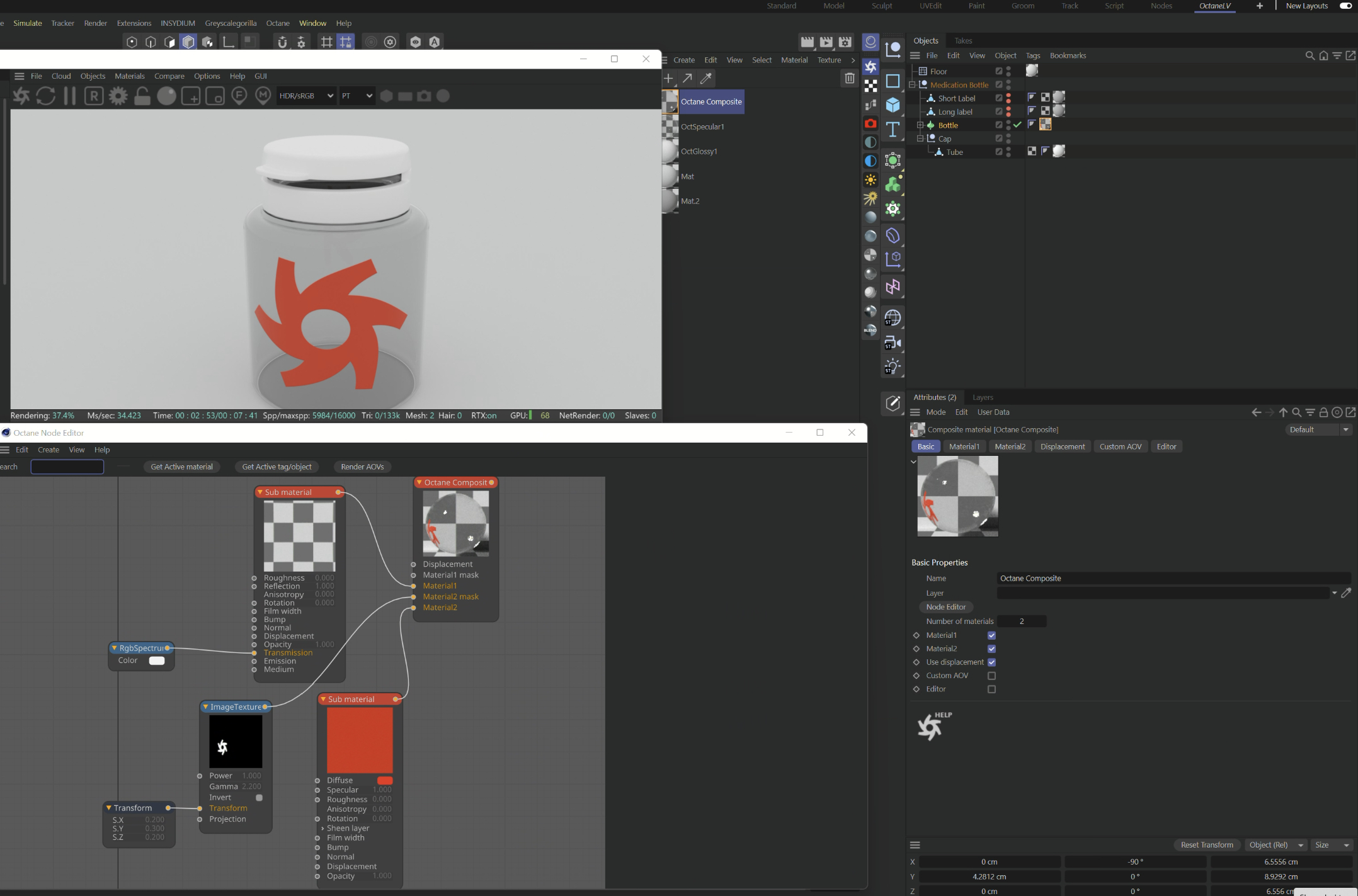Click the red Diffuse color swatch
Viewport: 1358px width, 896px height.
[x=385, y=781]
